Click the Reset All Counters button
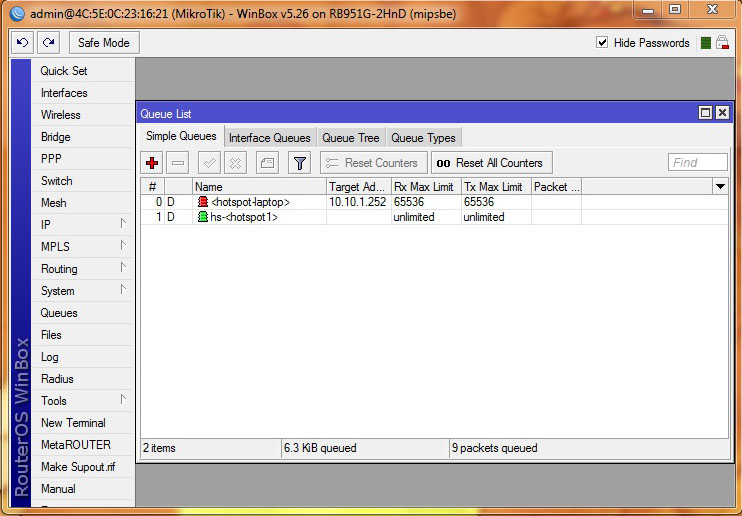742x516 pixels. click(492, 163)
